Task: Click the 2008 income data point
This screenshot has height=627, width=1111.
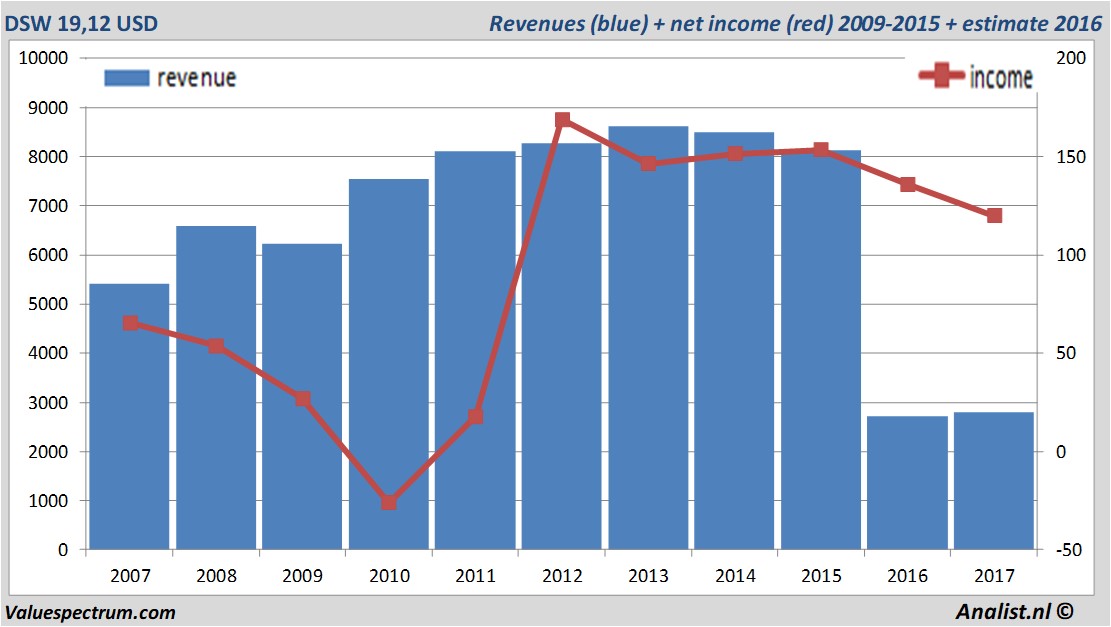Action: click(216, 346)
